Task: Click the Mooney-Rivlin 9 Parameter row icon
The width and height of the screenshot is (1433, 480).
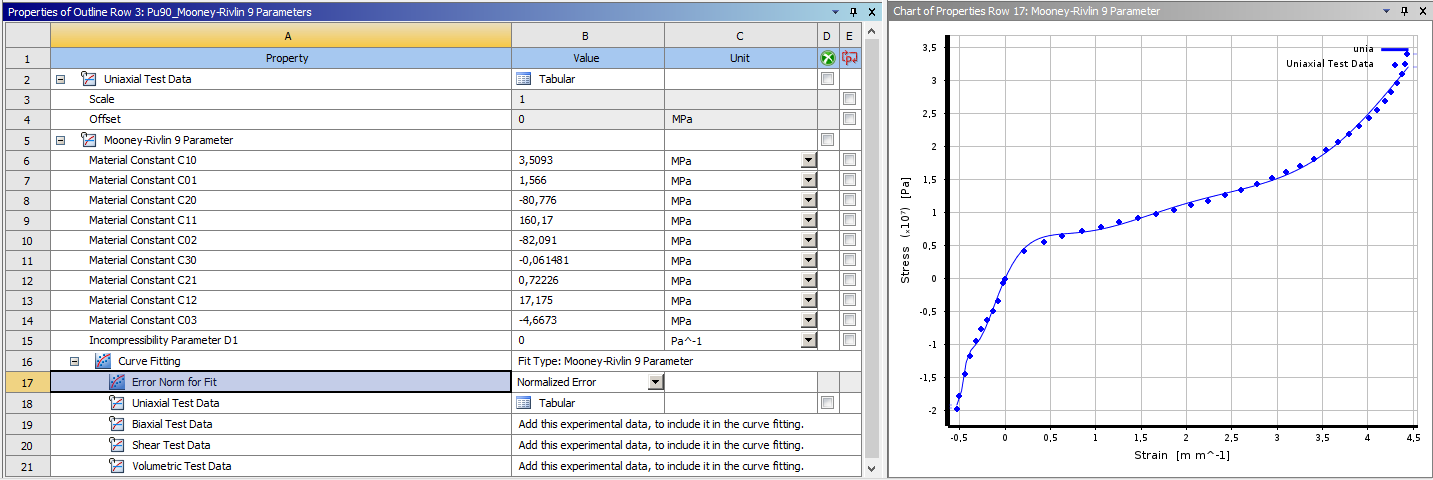Action: pyautogui.click(x=88, y=140)
